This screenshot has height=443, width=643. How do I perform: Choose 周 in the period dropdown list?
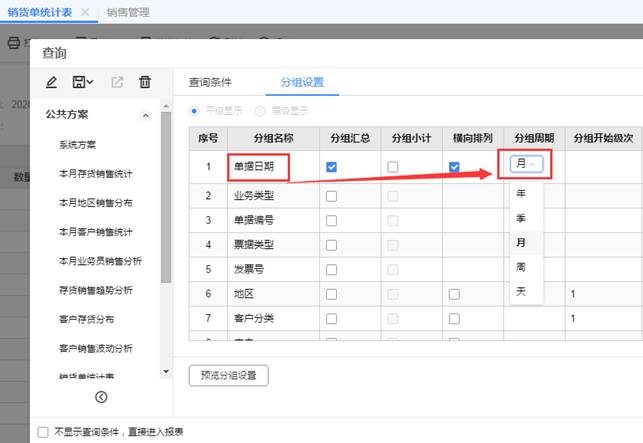[x=521, y=267]
